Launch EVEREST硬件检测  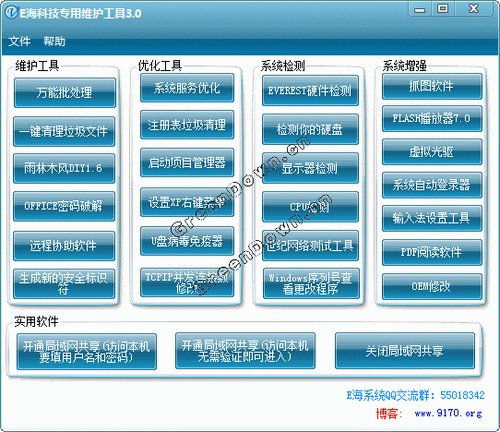click(310, 91)
